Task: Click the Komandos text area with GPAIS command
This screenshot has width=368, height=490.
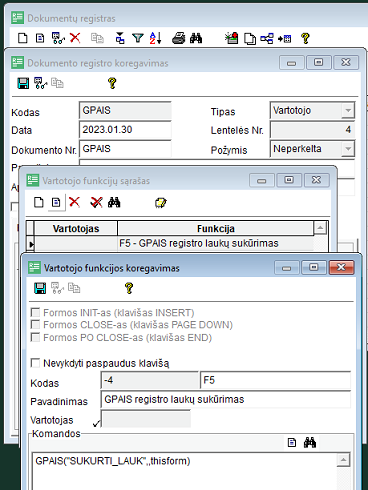Action: pyautogui.click(x=185, y=471)
